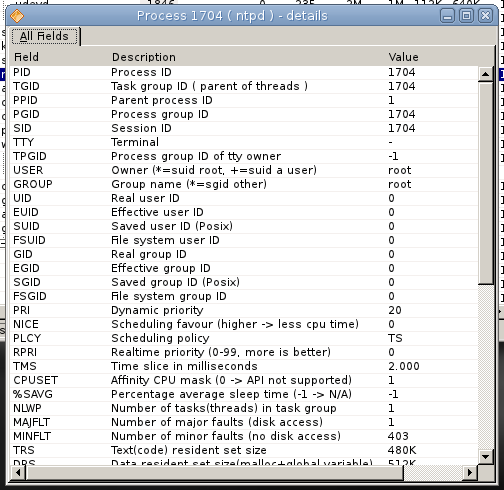Click the 'Real user ID' description
This screenshot has height=490, width=504.
pos(145,198)
